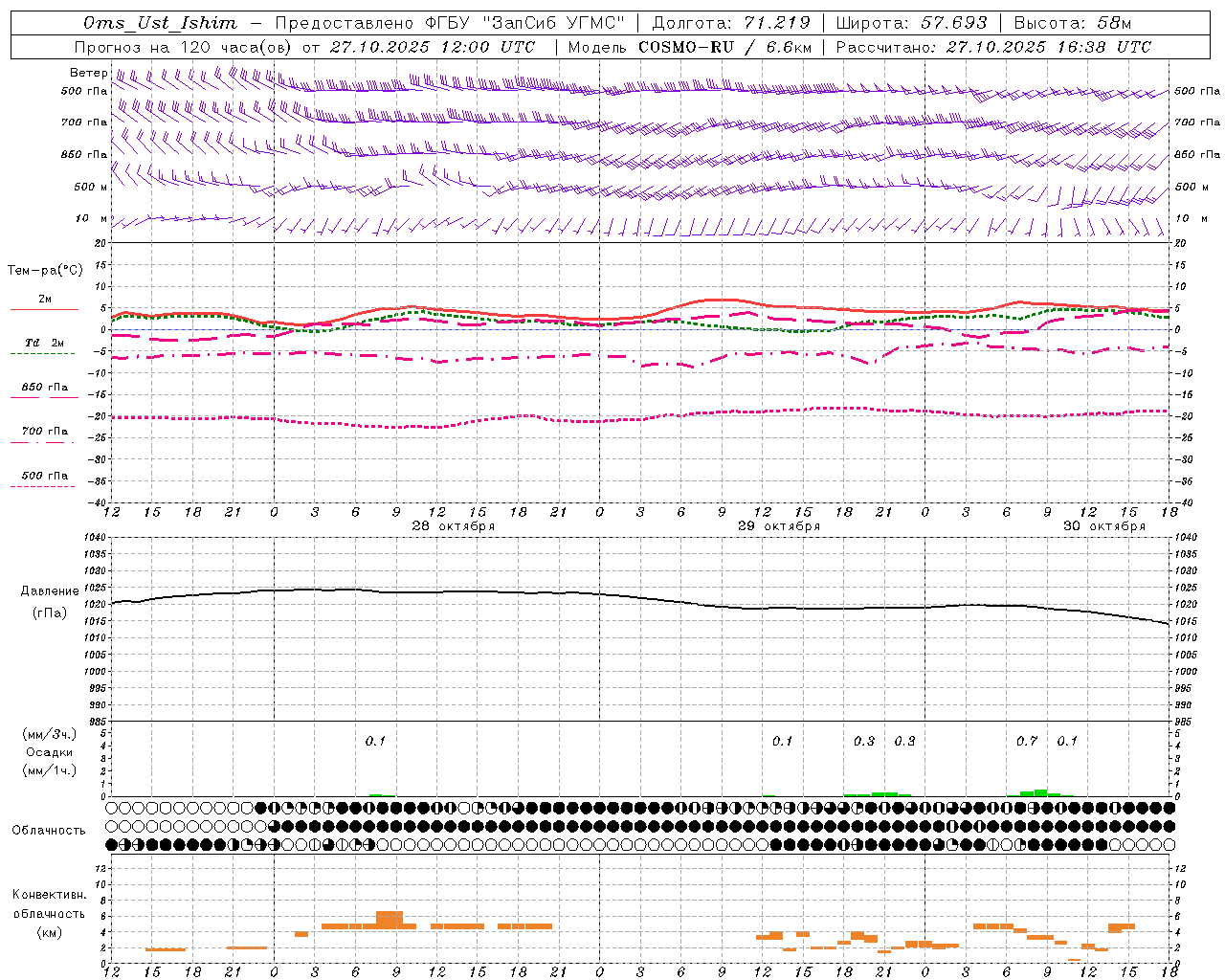This screenshot has height=980, width=1225.
Task: Click the station name Oms_Ust_Ishim
Action: point(160,23)
